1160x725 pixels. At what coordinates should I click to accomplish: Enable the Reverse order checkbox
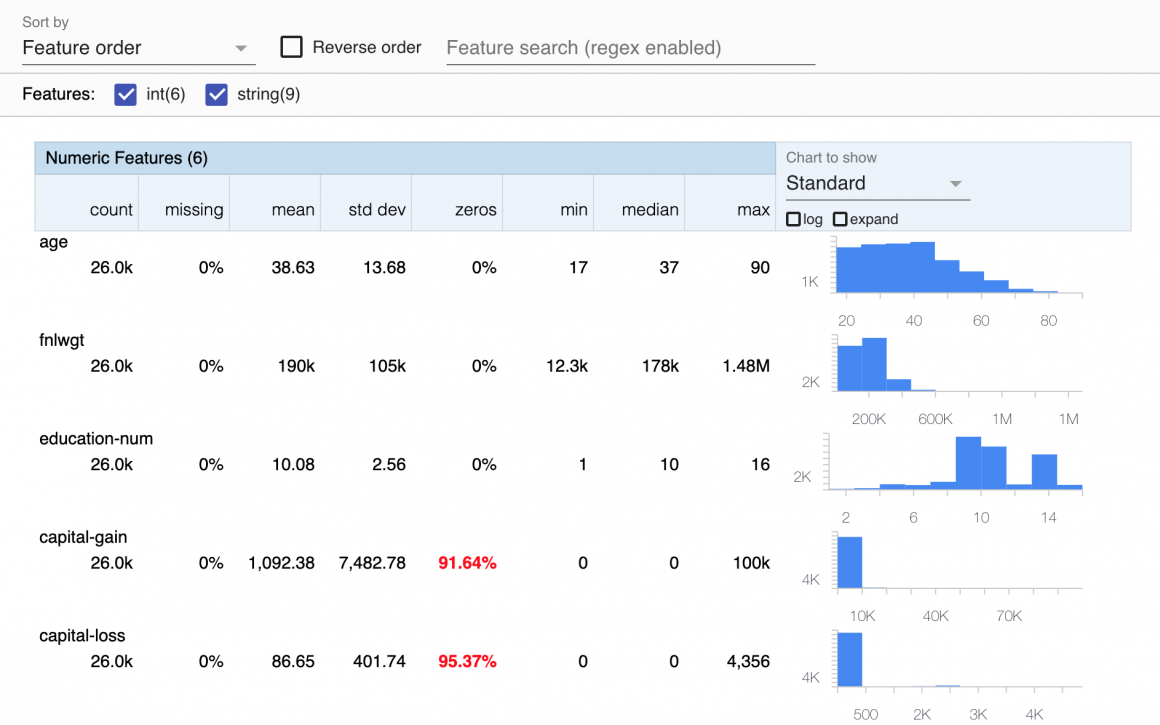click(292, 47)
